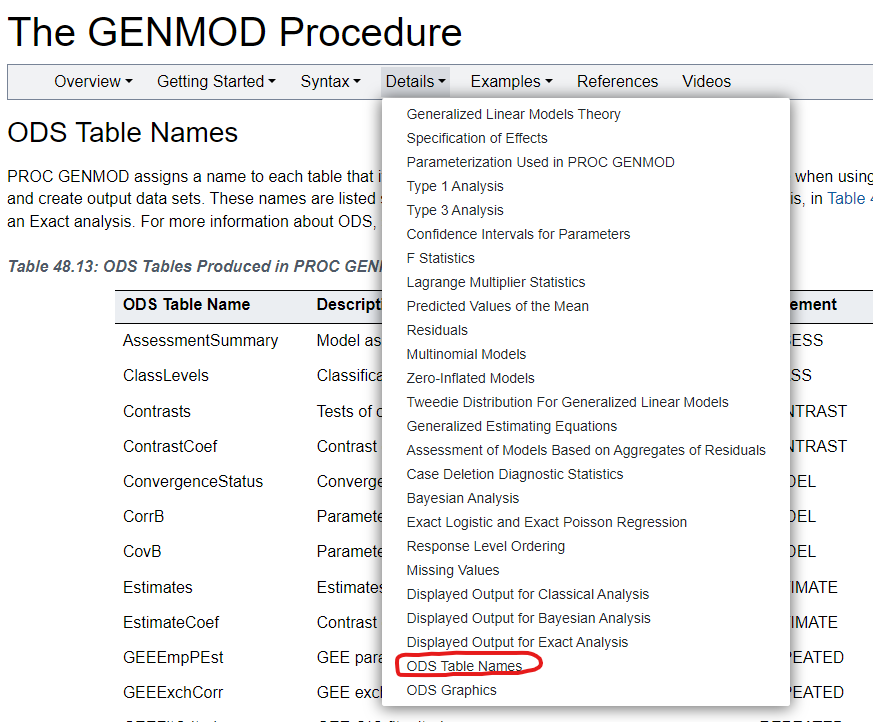Expand the Syntax dropdown menu
The width and height of the screenshot is (873, 722).
(x=330, y=82)
